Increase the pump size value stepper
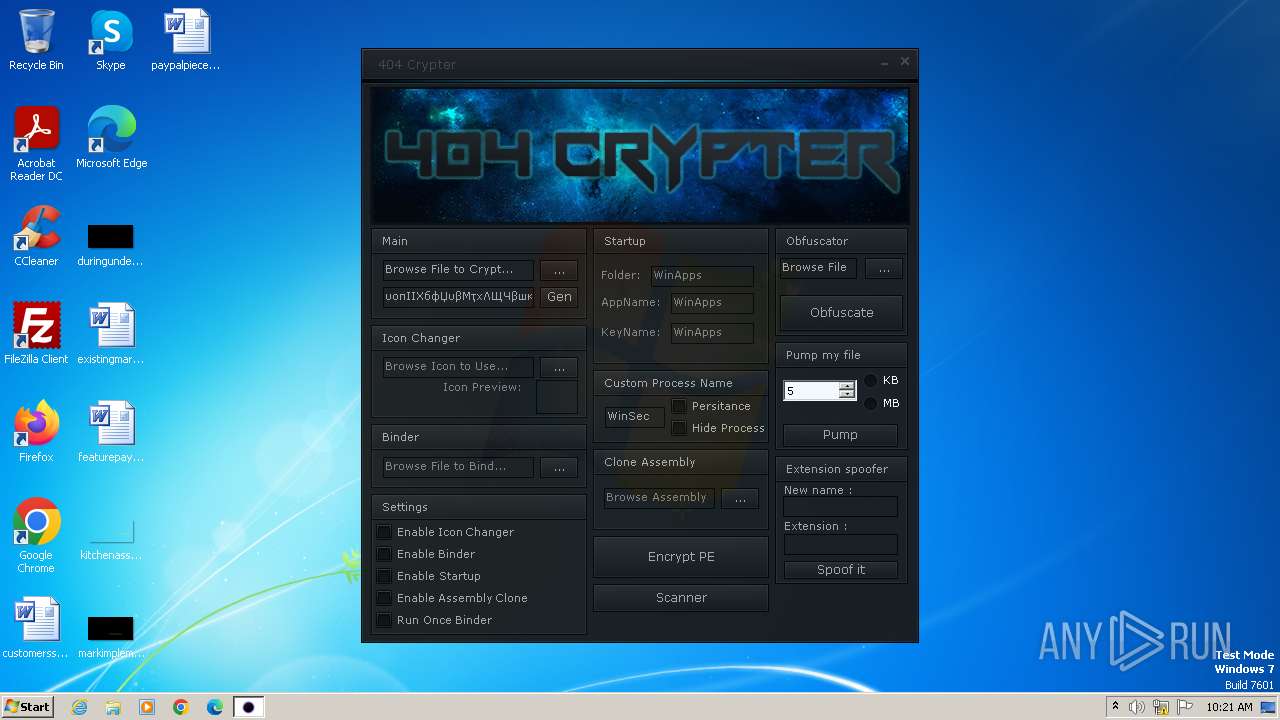The height and width of the screenshot is (720, 1280). [847, 386]
